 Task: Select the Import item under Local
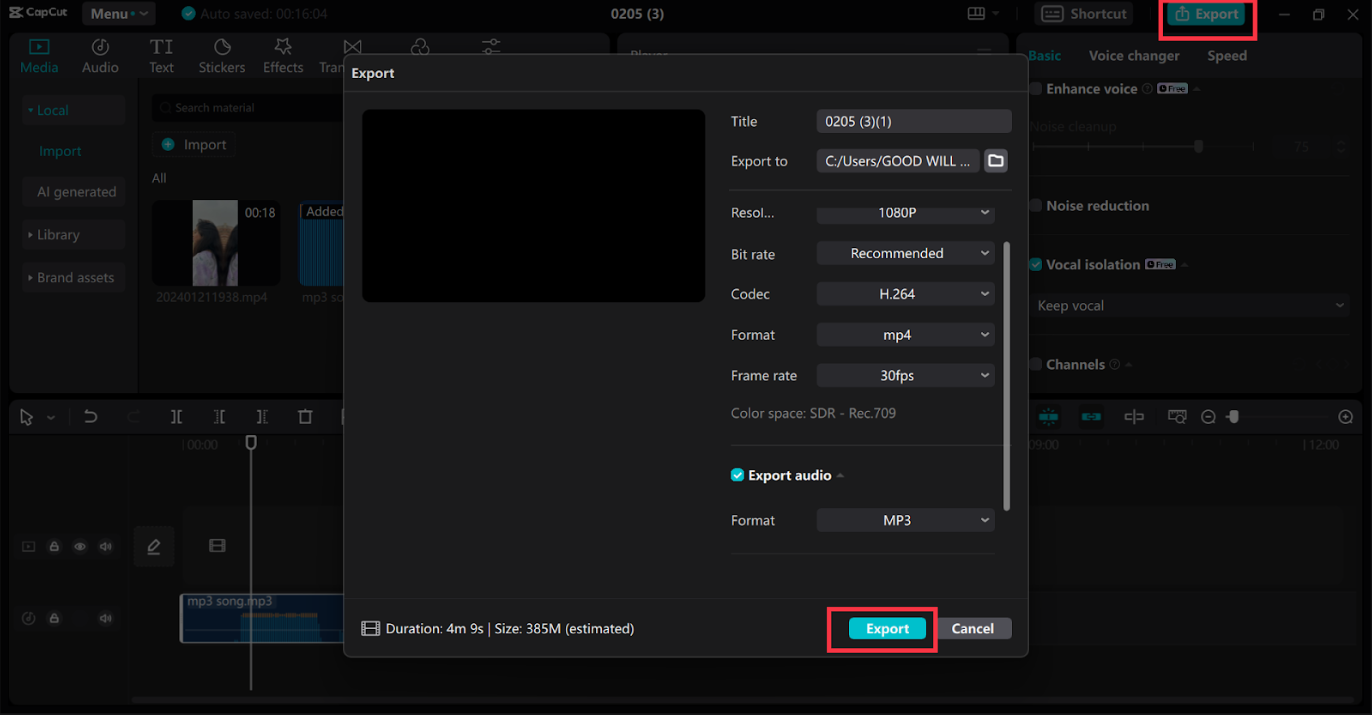(60, 152)
